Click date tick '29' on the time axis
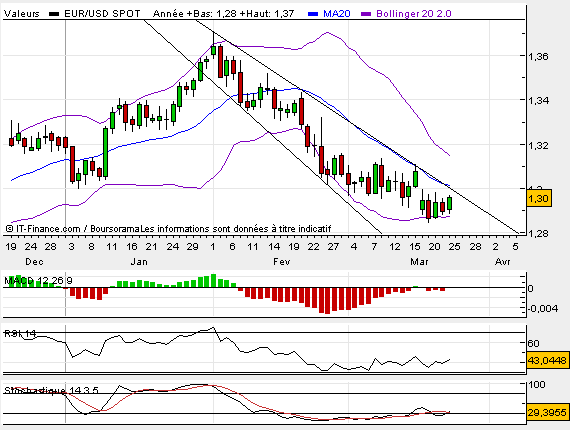 (x=192, y=247)
